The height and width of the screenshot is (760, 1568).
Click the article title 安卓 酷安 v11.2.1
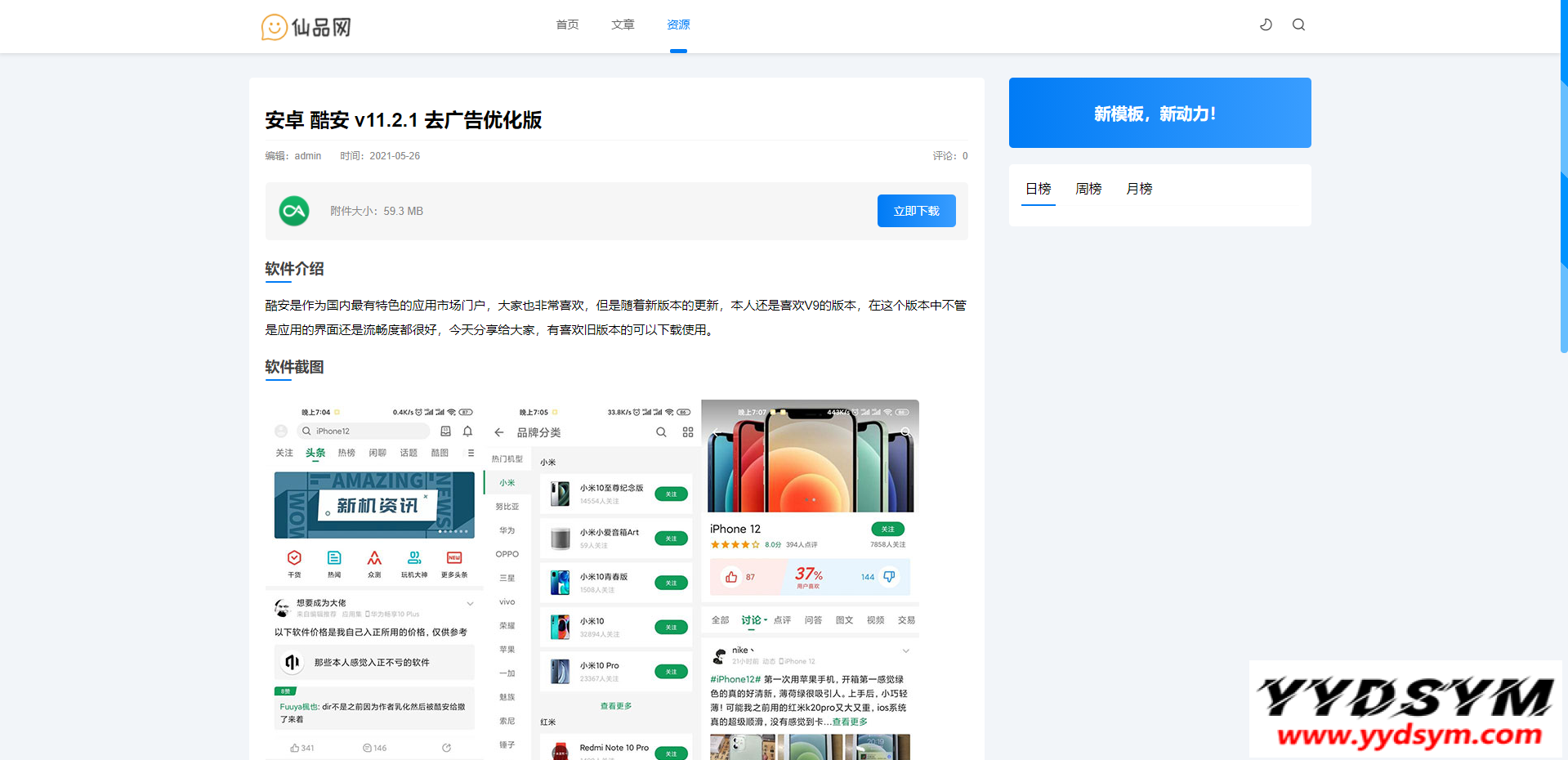pos(404,120)
